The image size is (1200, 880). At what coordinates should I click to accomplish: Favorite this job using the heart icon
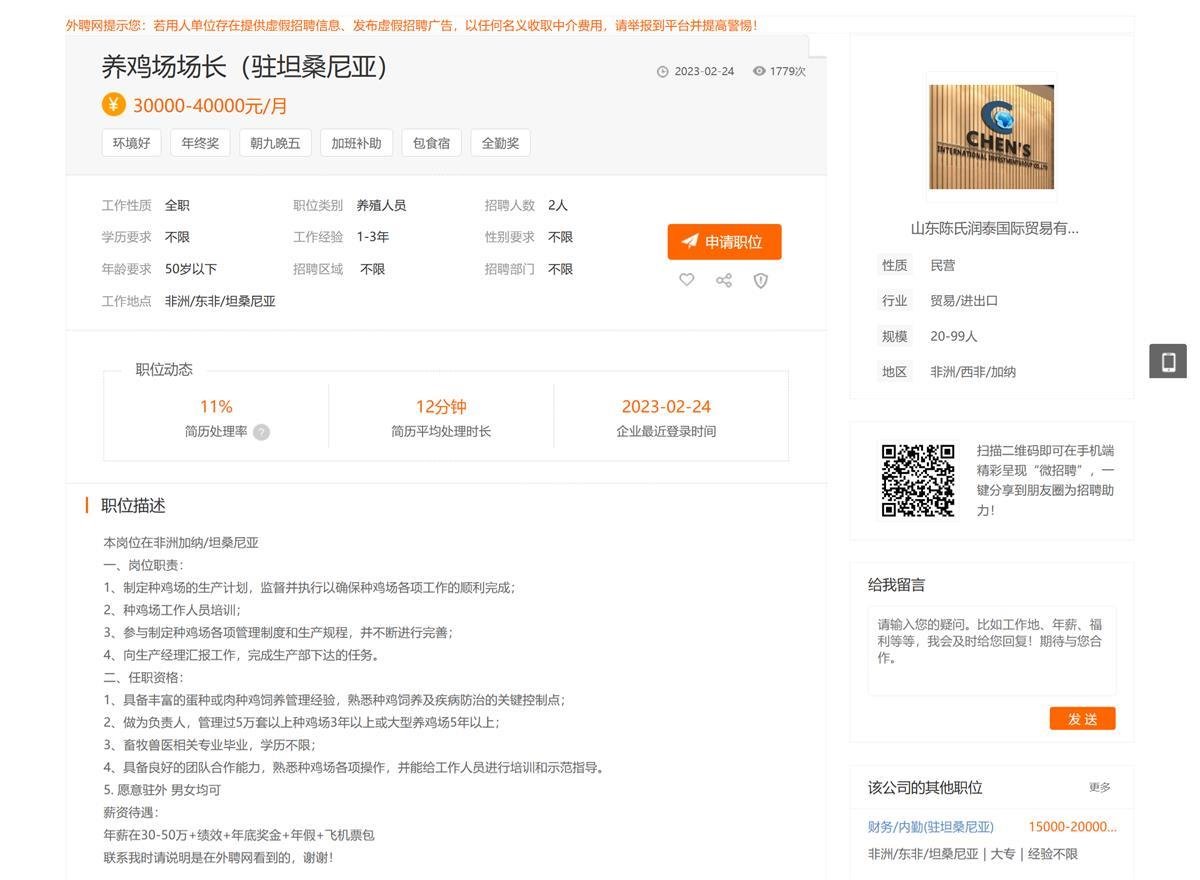click(687, 280)
